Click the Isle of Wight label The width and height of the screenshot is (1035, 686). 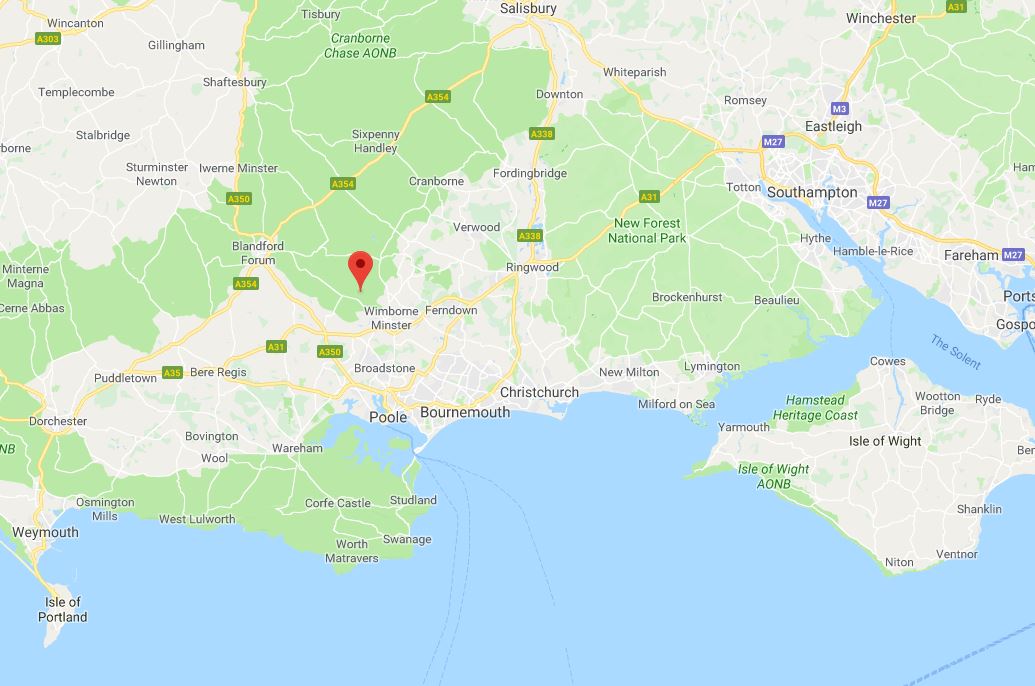tap(885, 441)
